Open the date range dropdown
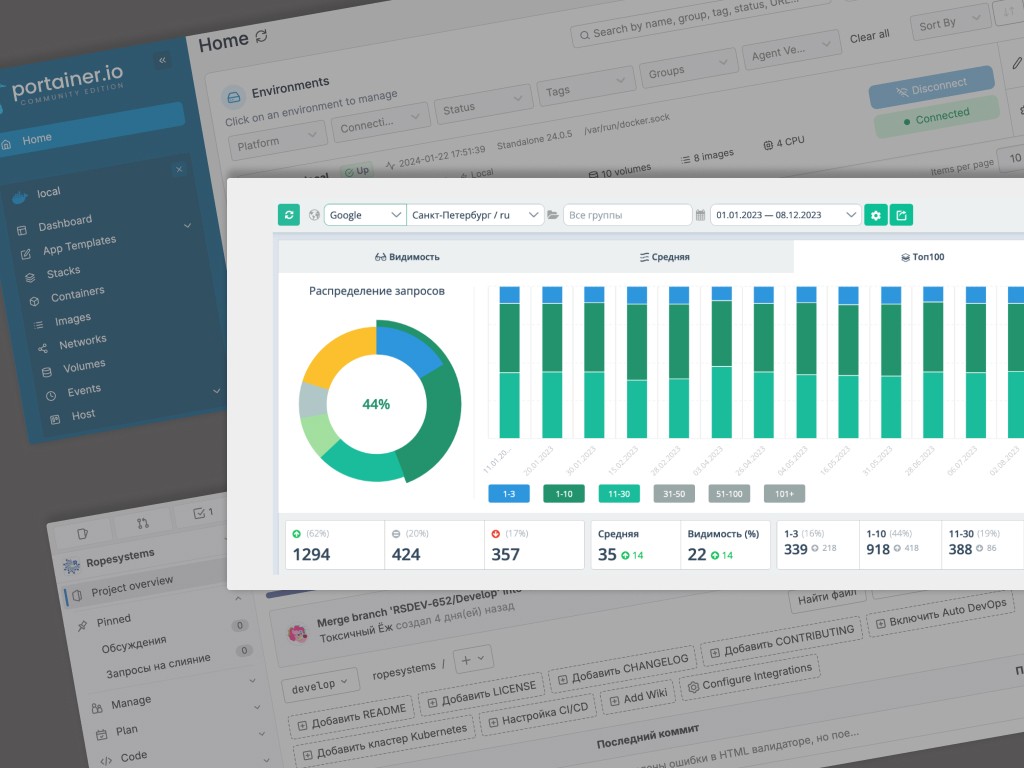 [x=785, y=215]
